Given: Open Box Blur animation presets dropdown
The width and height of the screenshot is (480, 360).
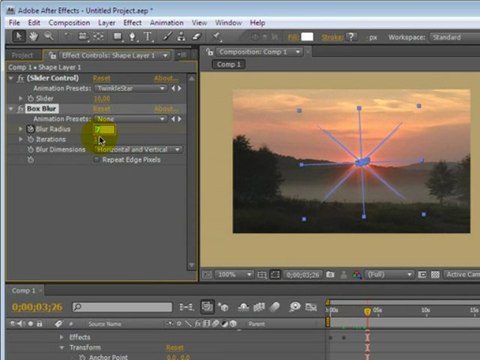Looking at the screenshot, I should pyautogui.click(x=131, y=119).
